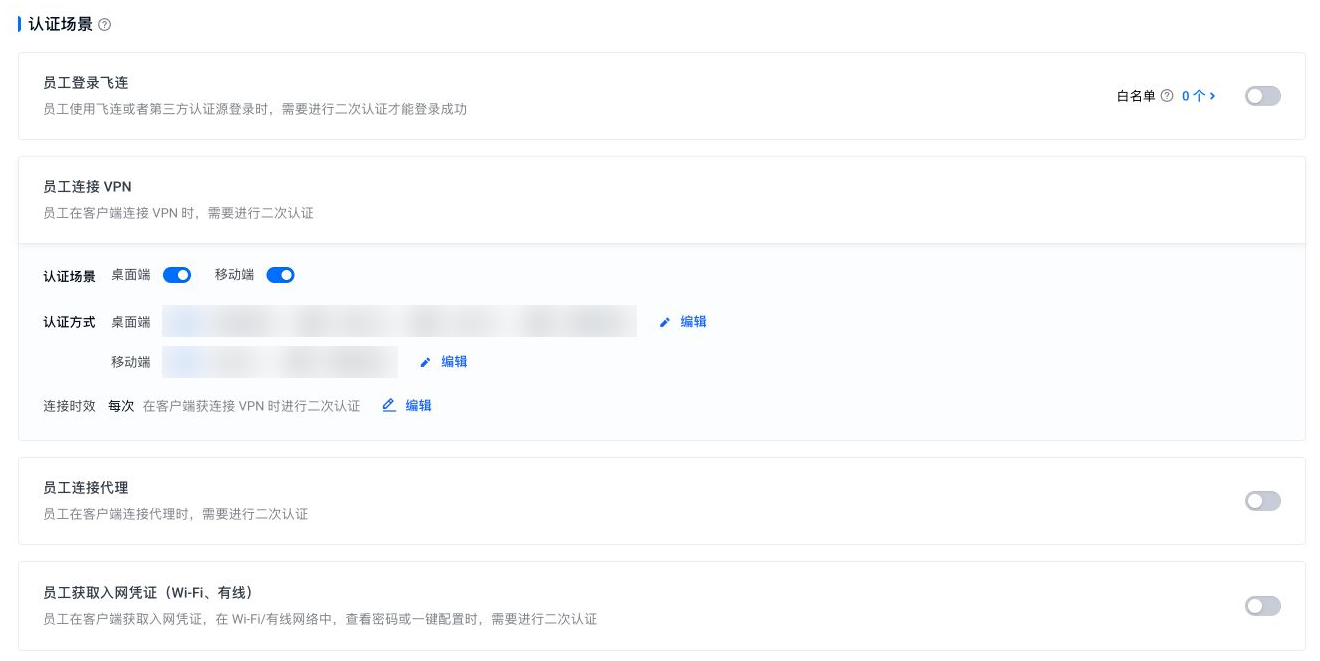Click the description 员工在客户端连接代理时，需要进行二次认证
1320x661 pixels.
coord(176,514)
